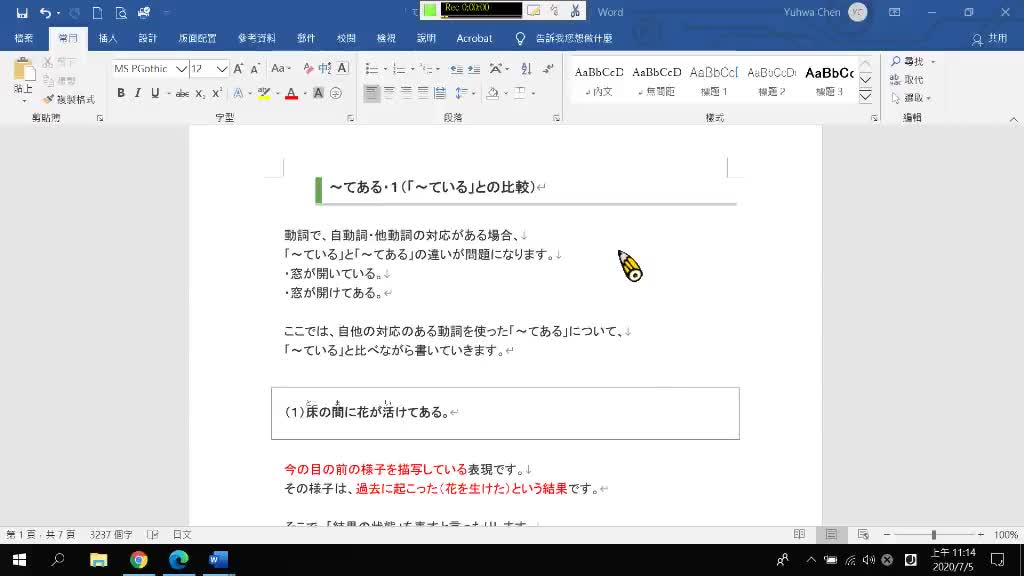The width and height of the screenshot is (1024, 576).
Task: Expand the styles gallery More arrow
Action: (865, 97)
